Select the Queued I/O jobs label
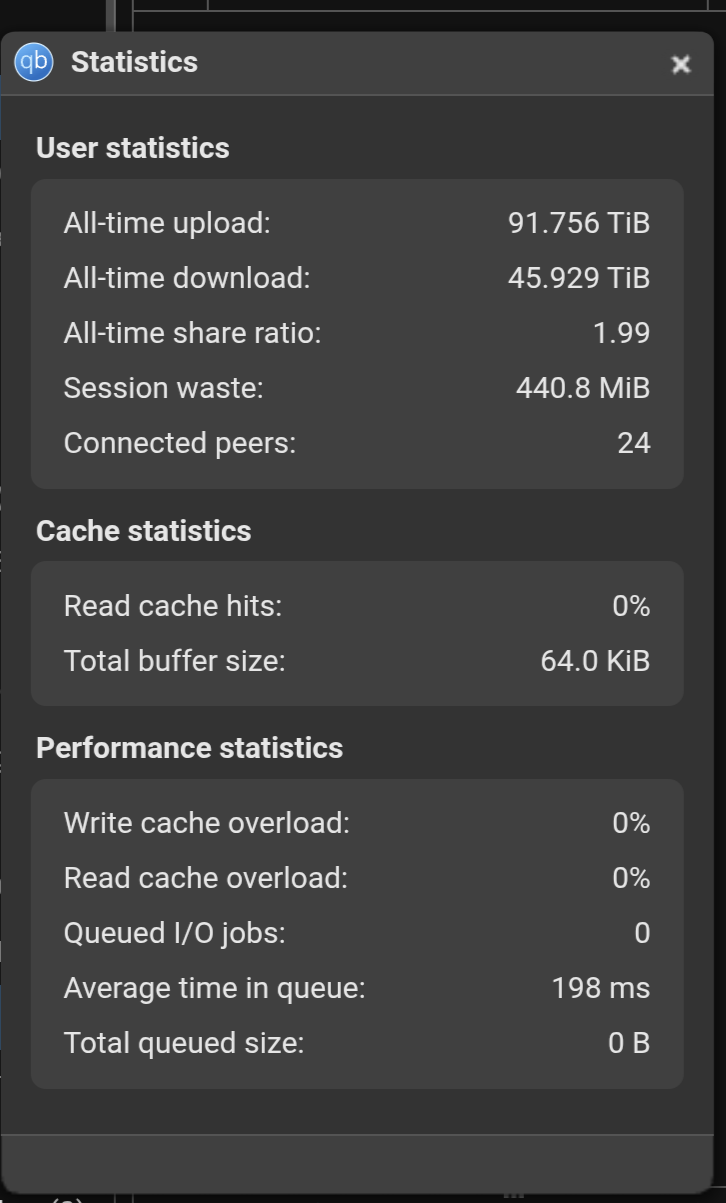Screen dimensions: 726x1203 175,933
